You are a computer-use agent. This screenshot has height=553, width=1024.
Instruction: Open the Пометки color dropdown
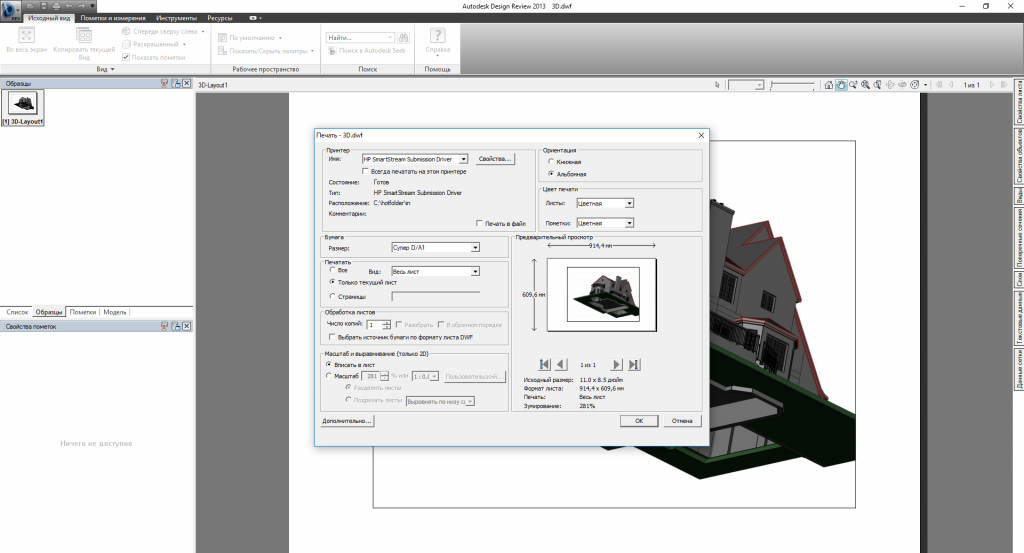(630, 223)
